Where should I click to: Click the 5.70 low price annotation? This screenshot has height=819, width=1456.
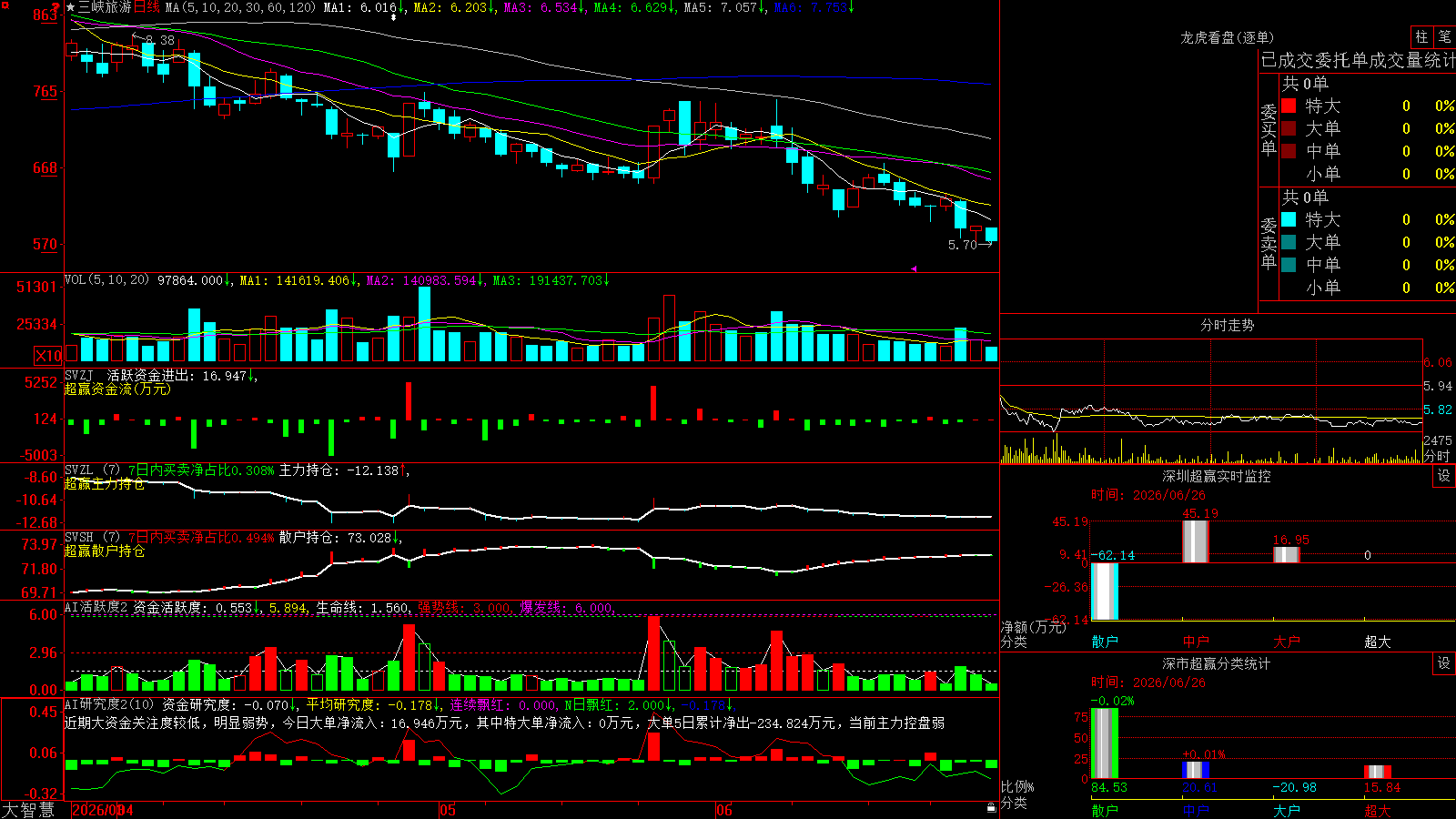[x=962, y=245]
